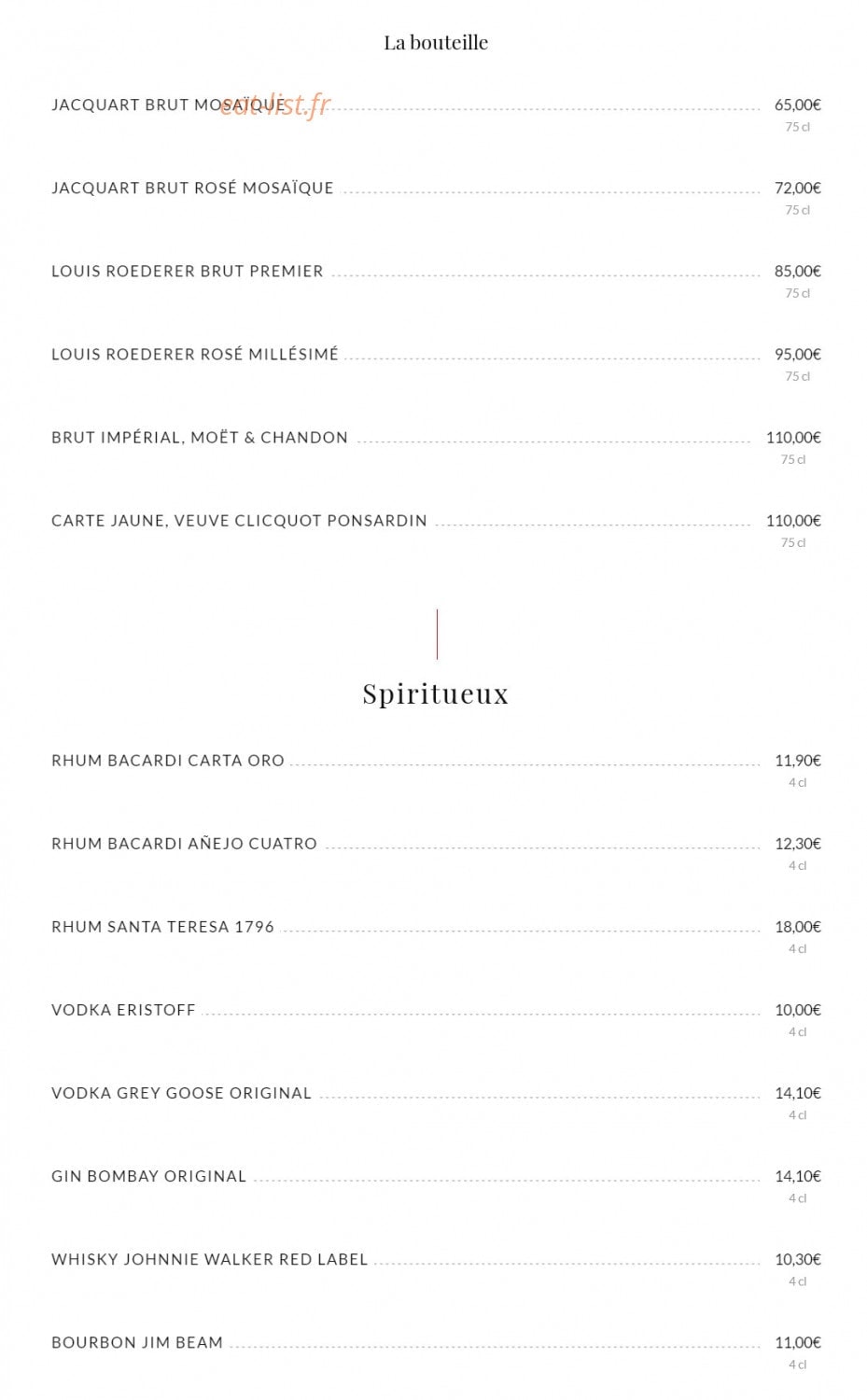Click the Jacquart Brut Rosé Mosaïque entry
This screenshot has height=1400, width=867.
pyautogui.click(x=192, y=189)
